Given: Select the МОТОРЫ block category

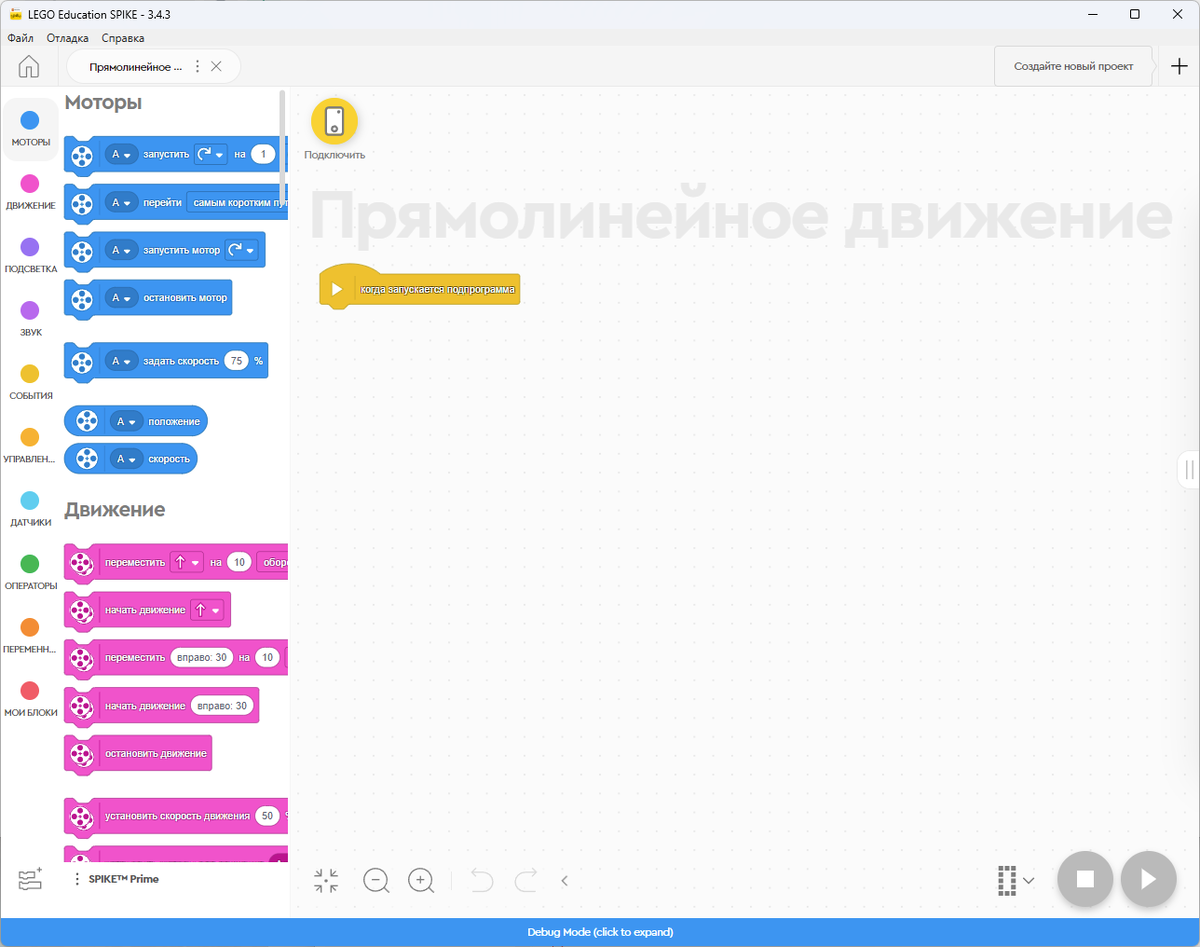Looking at the screenshot, I should point(30,130).
